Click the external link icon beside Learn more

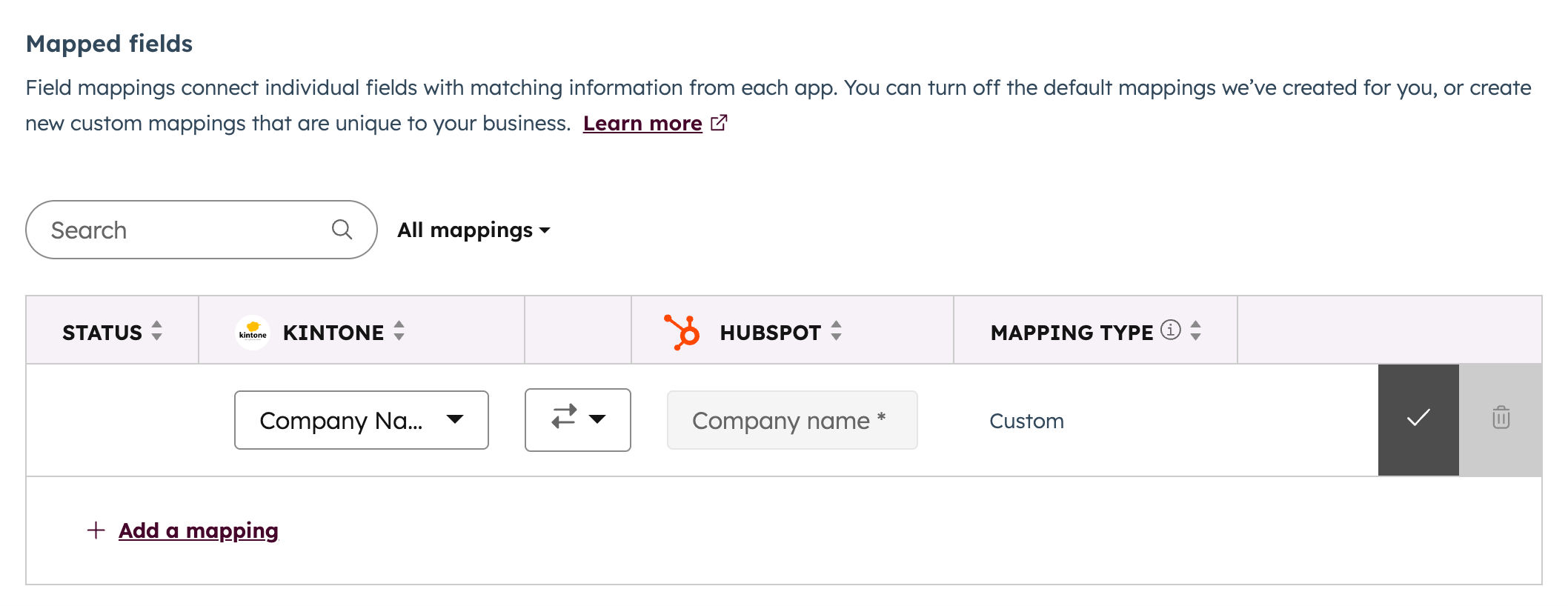(719, 123)
